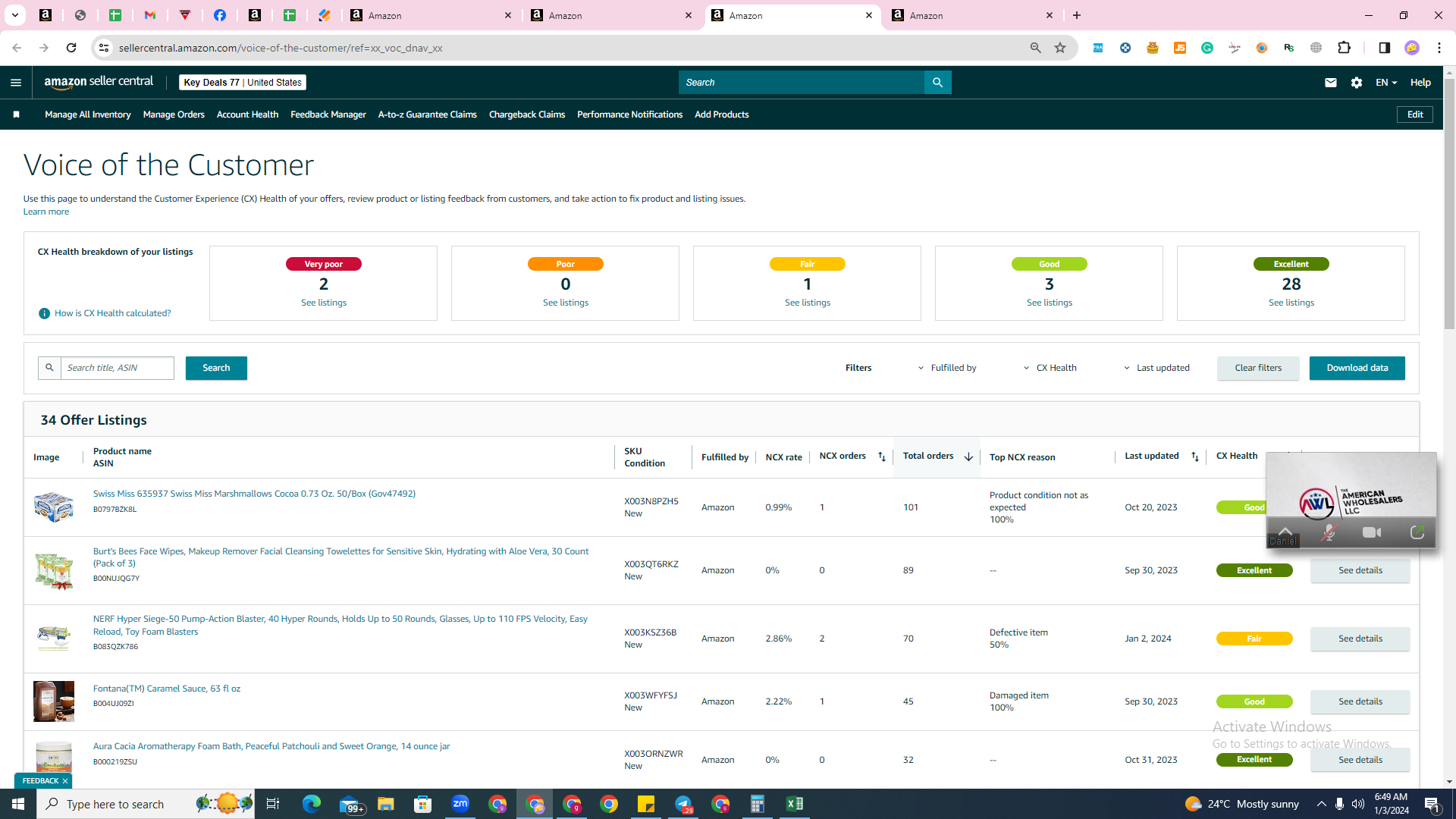Click Edit on the favorites bar

pos(1415,115)
